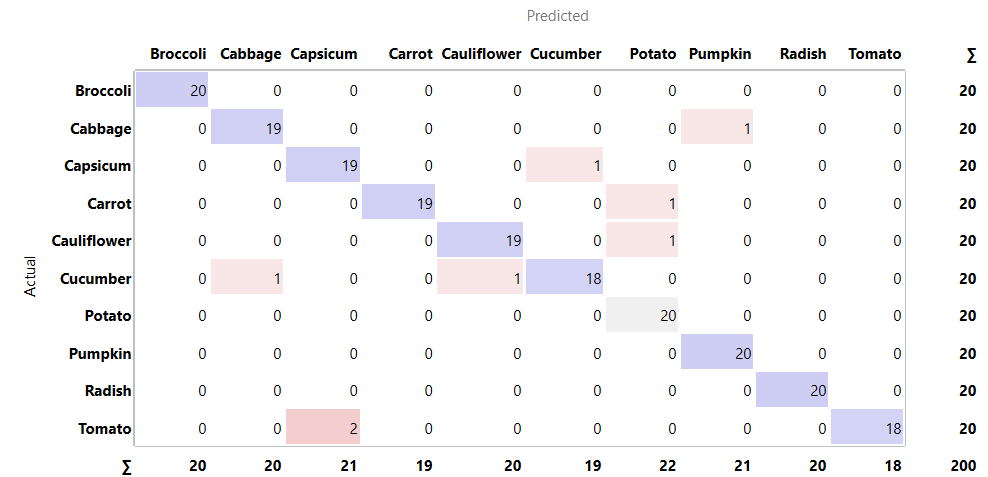The image size is (988, 477).
Task: Click the Radish-Radish cell with 20
Action: click(x=792, y=391)
